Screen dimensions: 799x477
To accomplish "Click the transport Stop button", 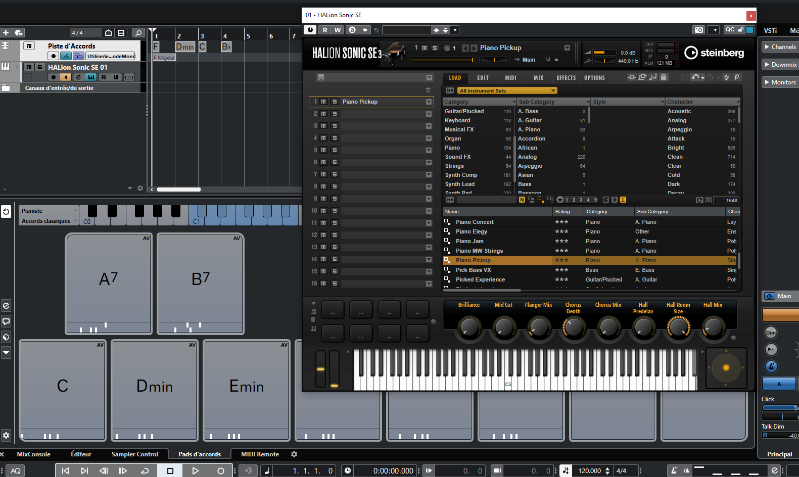I will click(x=170, y=470).
